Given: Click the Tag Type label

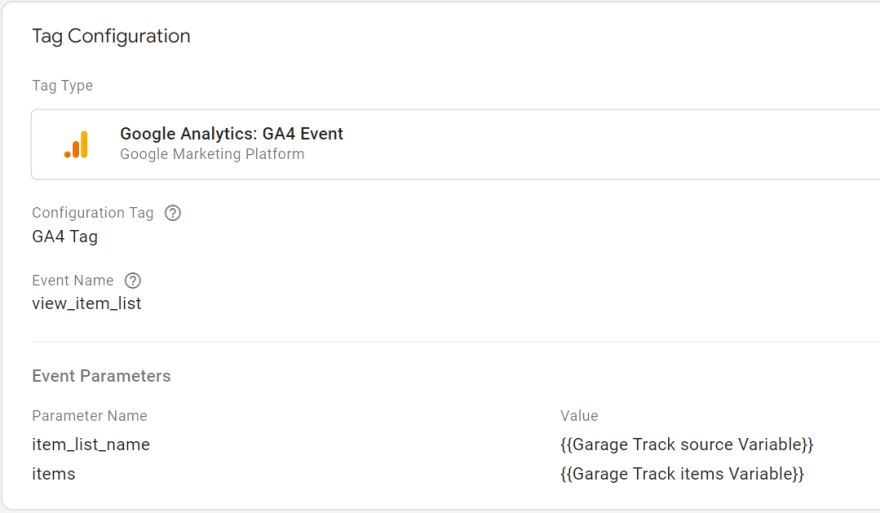Looking at the screenshot, I should pyautogui.click(x=62, y=86).
